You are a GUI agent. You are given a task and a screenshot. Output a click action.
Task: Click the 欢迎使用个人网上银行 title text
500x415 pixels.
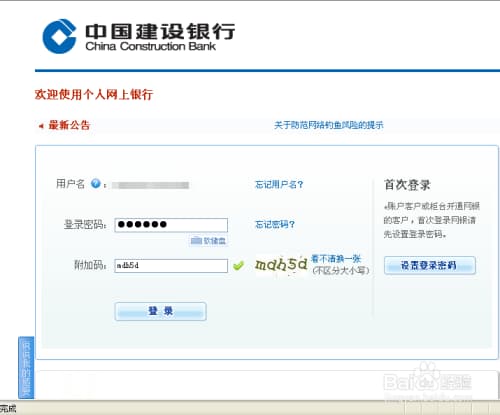pos(94,94)
